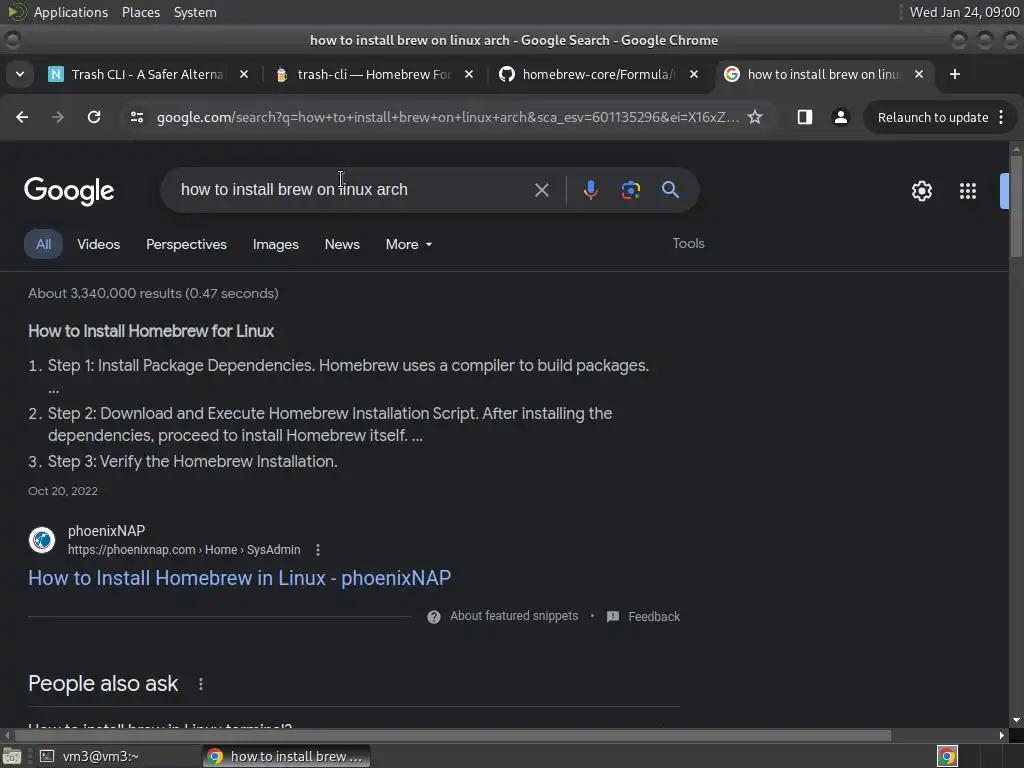Open the Google apps grid
This screenshot has width=1024, height=768.
click(968, 191)
